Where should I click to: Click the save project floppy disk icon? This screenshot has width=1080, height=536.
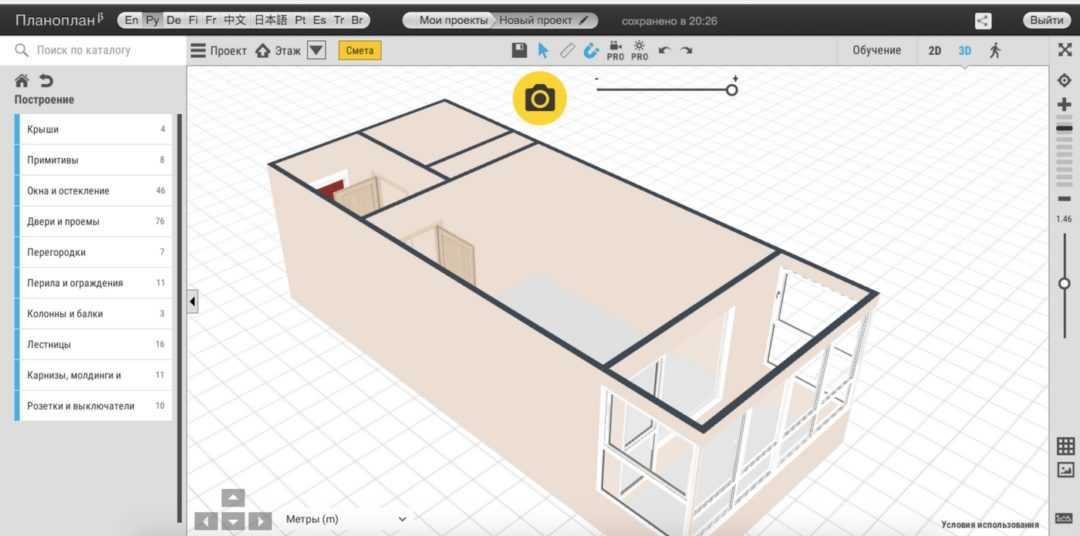[519, 50]
